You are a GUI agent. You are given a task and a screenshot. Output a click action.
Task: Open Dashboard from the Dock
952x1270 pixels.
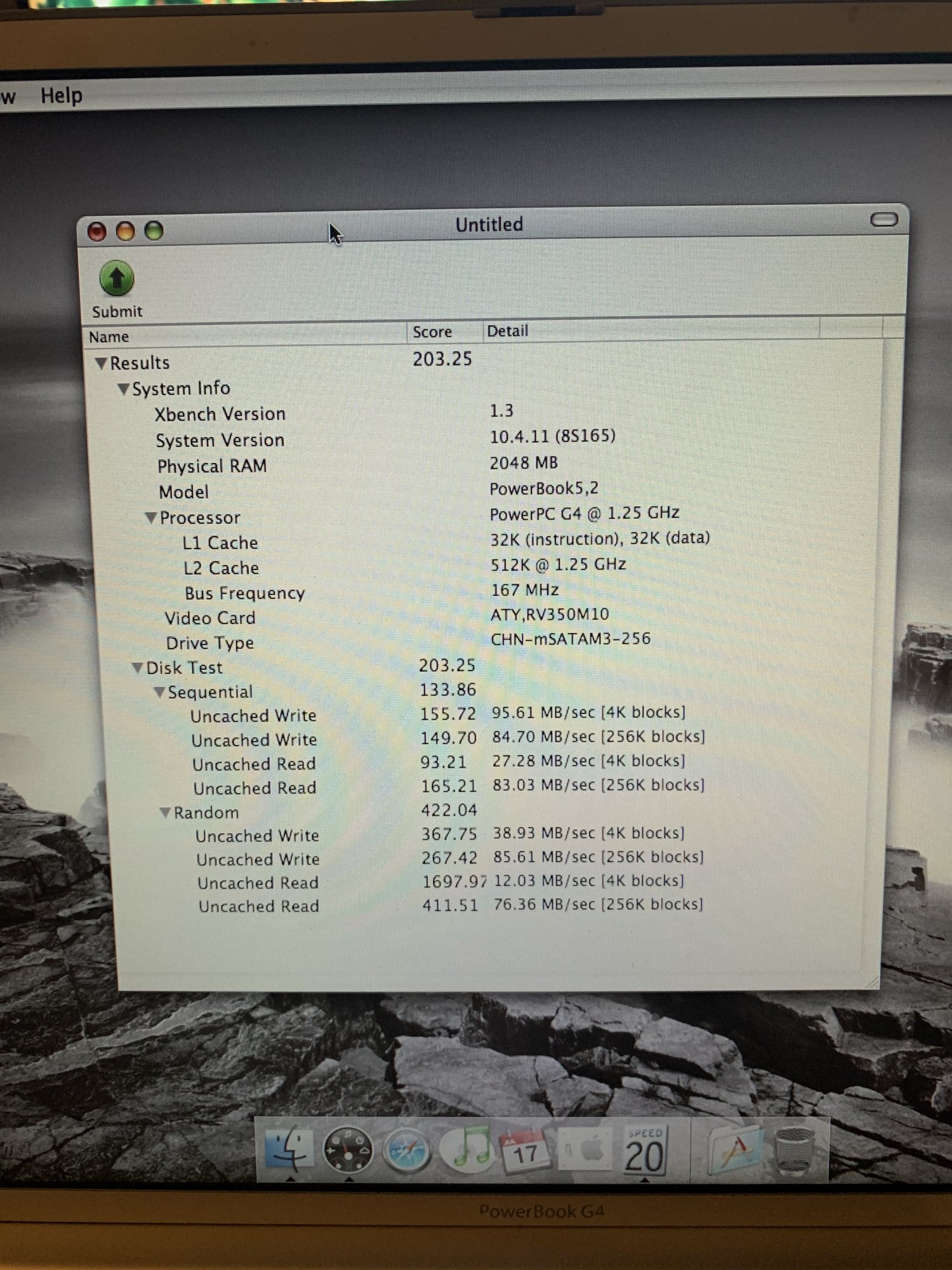348,1150
